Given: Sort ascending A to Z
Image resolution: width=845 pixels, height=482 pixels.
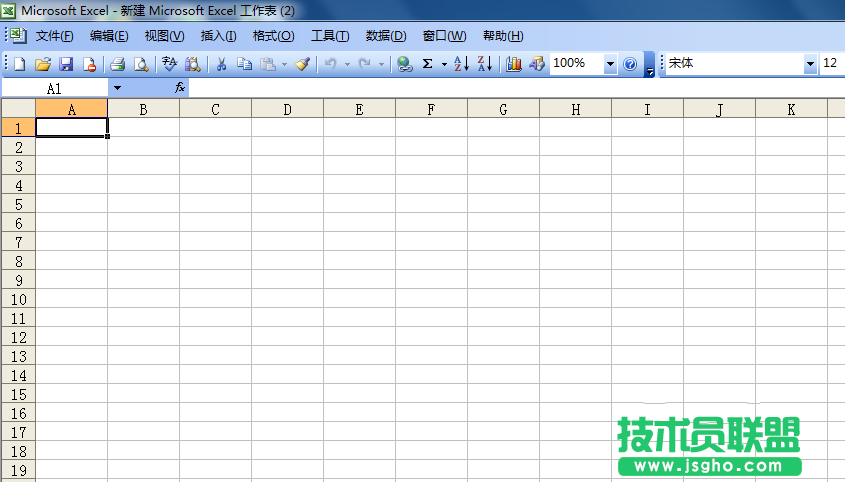Looking at the screenshot, I should (461, 64).
